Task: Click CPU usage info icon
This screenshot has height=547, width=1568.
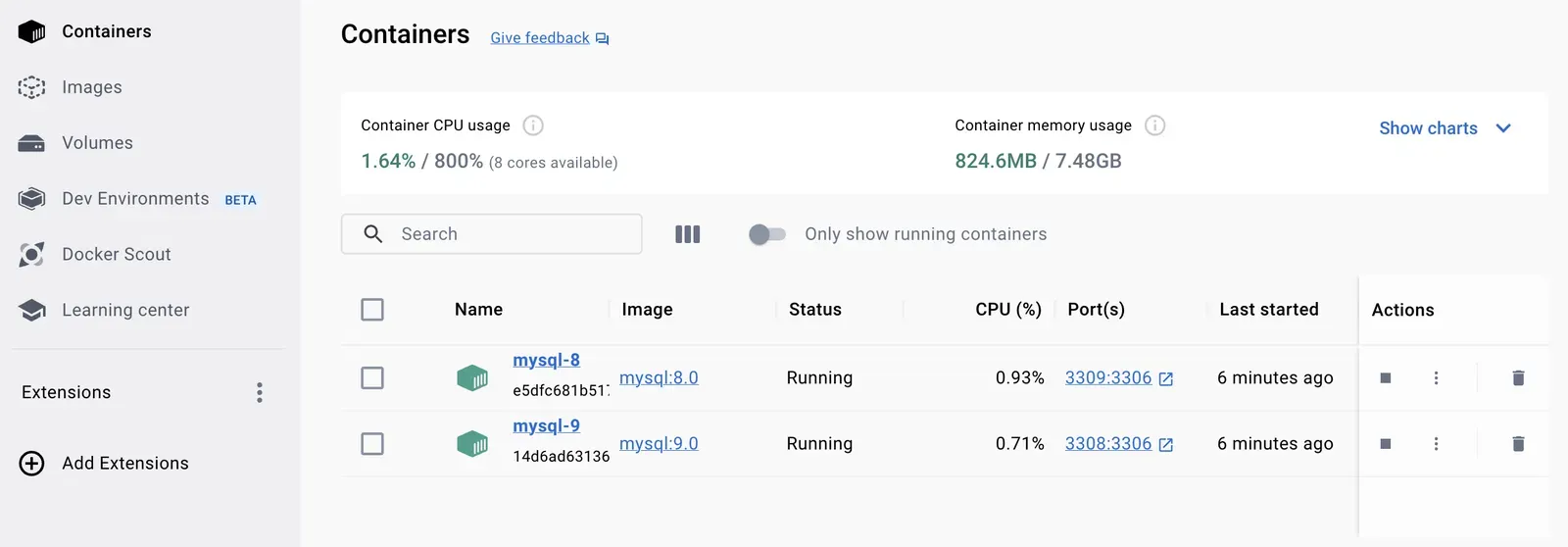Action: pyautogui.click(x=533, y=125)
